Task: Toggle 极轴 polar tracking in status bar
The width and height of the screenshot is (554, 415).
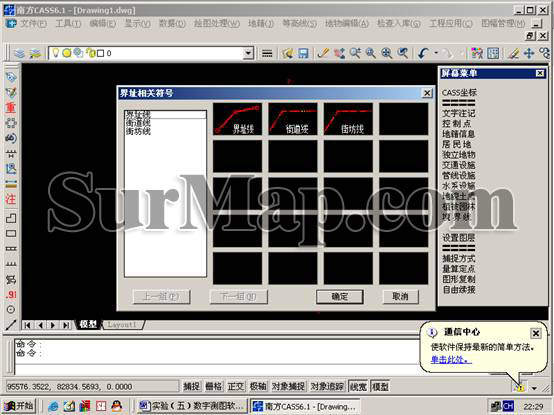Action: tap(258, 386)
